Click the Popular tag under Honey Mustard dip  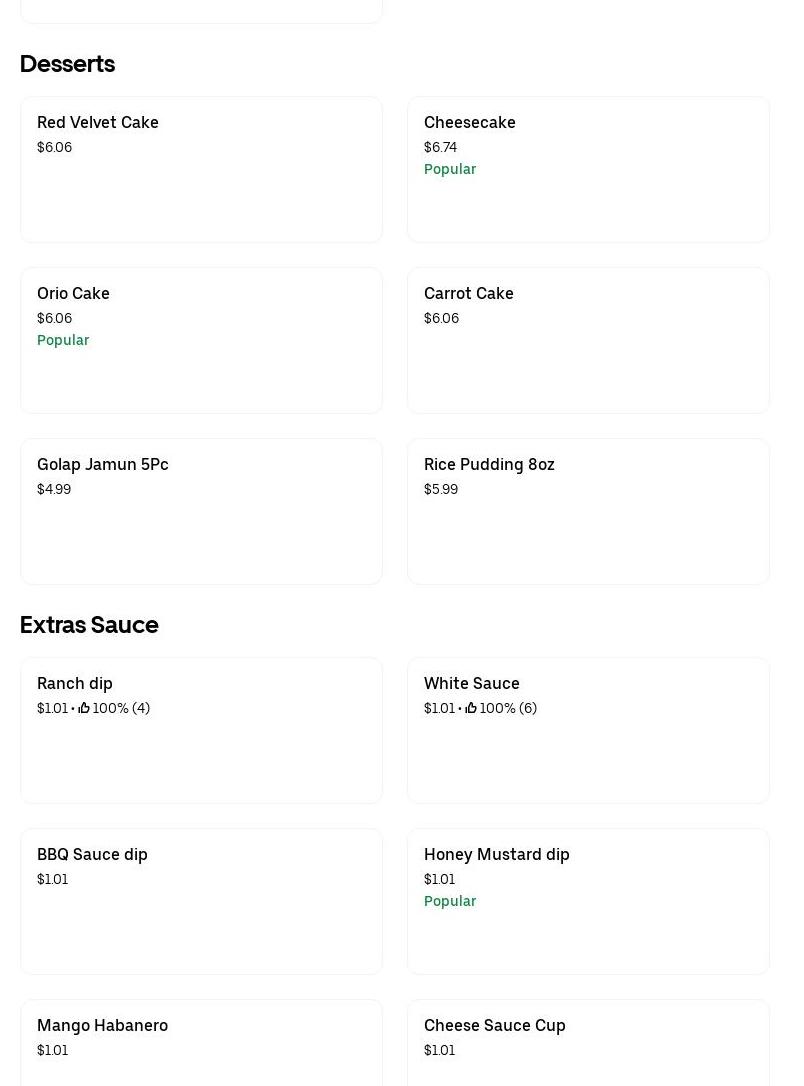(x=450, y=901)
